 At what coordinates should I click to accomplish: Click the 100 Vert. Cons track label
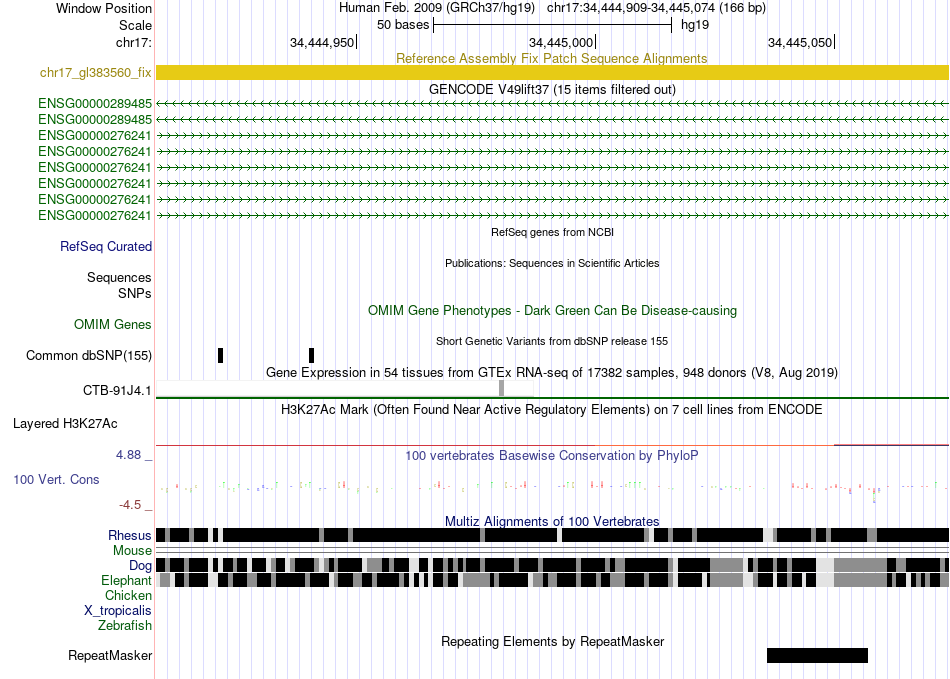pos(56,480)
